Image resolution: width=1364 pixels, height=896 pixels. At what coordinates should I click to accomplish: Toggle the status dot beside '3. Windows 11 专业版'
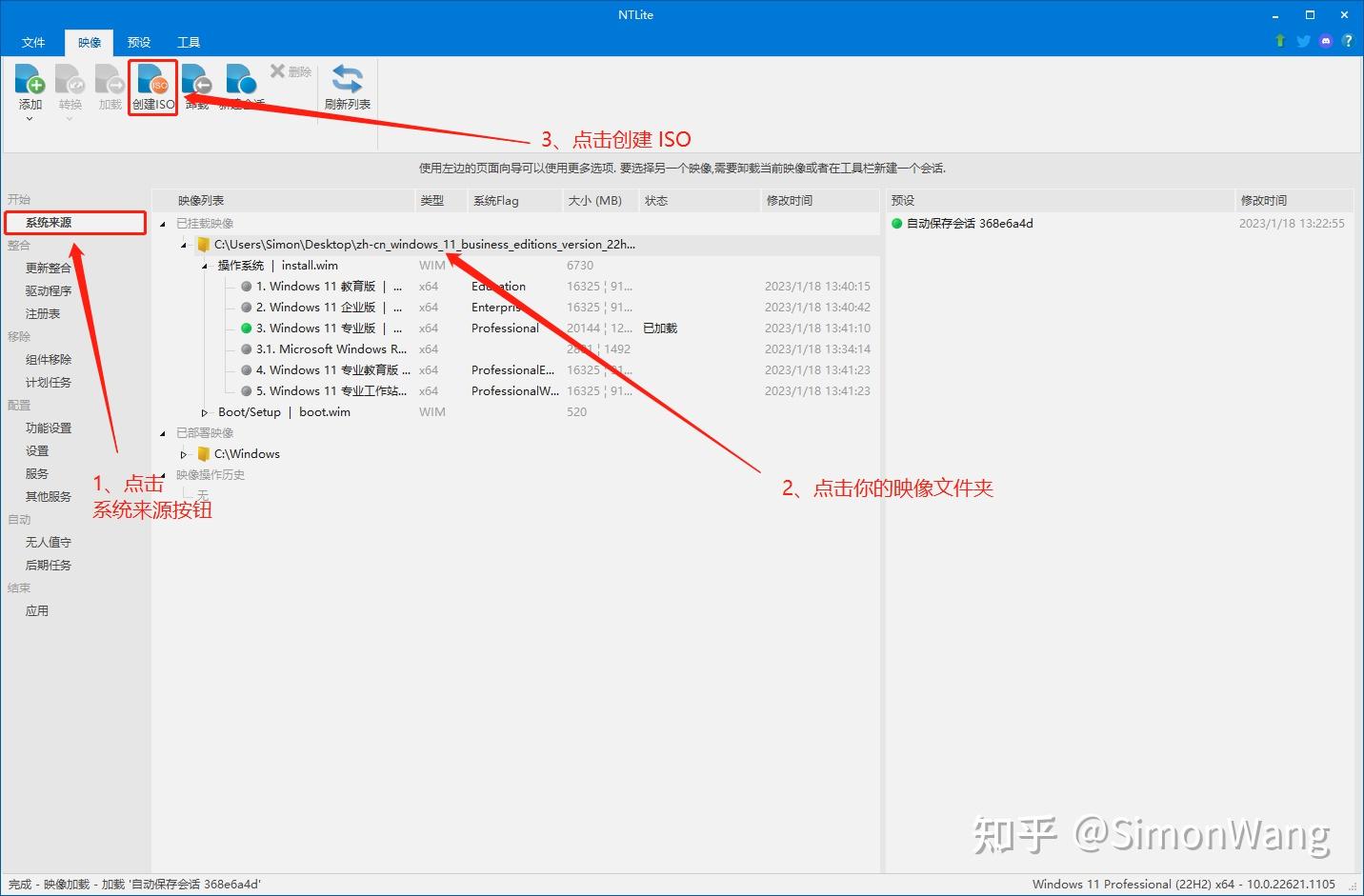tap(246, 328)
